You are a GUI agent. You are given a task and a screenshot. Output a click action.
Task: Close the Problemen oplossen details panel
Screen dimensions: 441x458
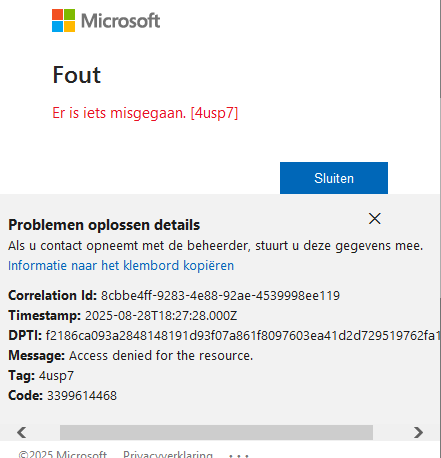[375, 219]
